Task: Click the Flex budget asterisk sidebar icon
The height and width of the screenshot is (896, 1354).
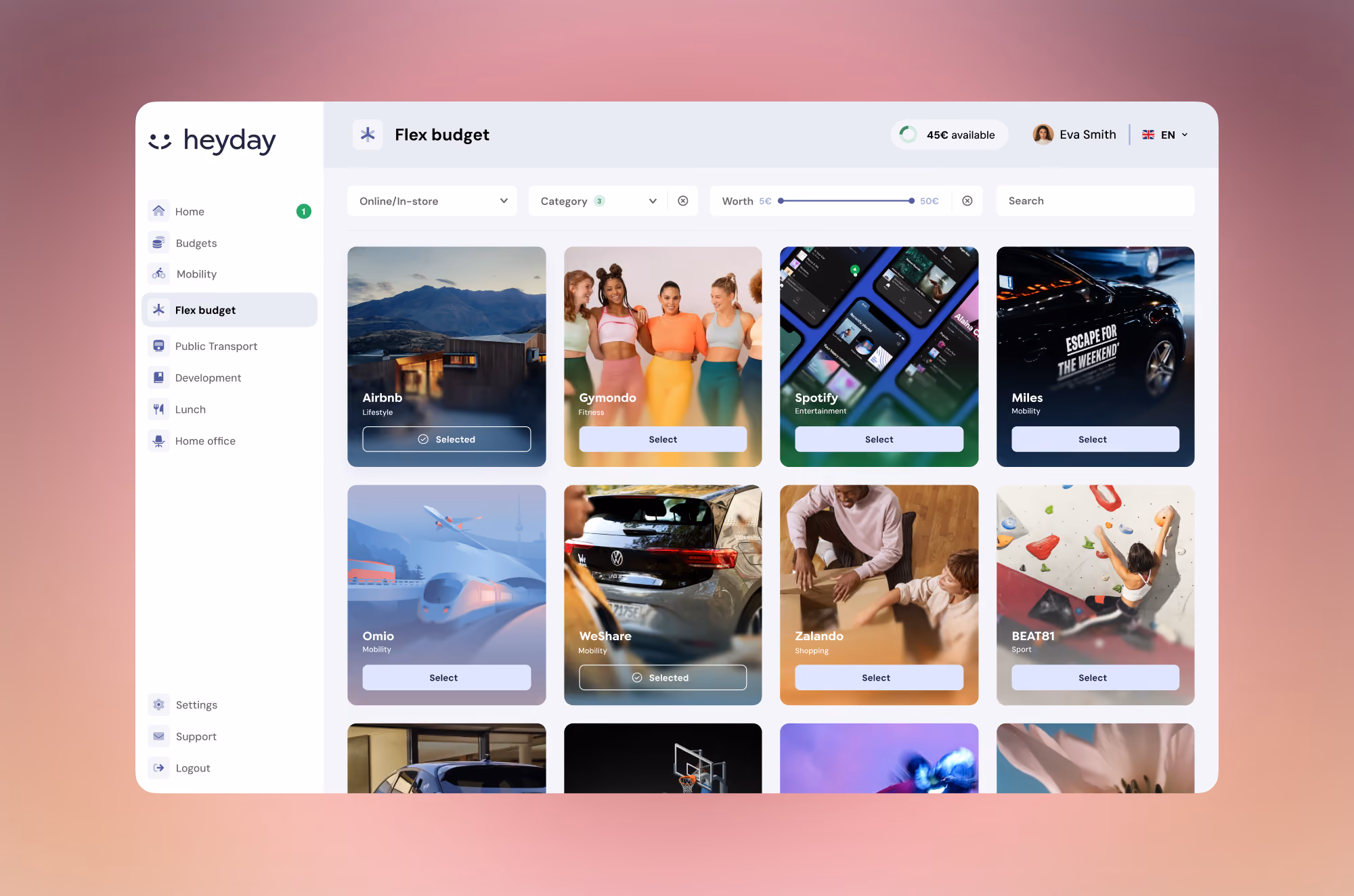Action: [x=158, y=309]
